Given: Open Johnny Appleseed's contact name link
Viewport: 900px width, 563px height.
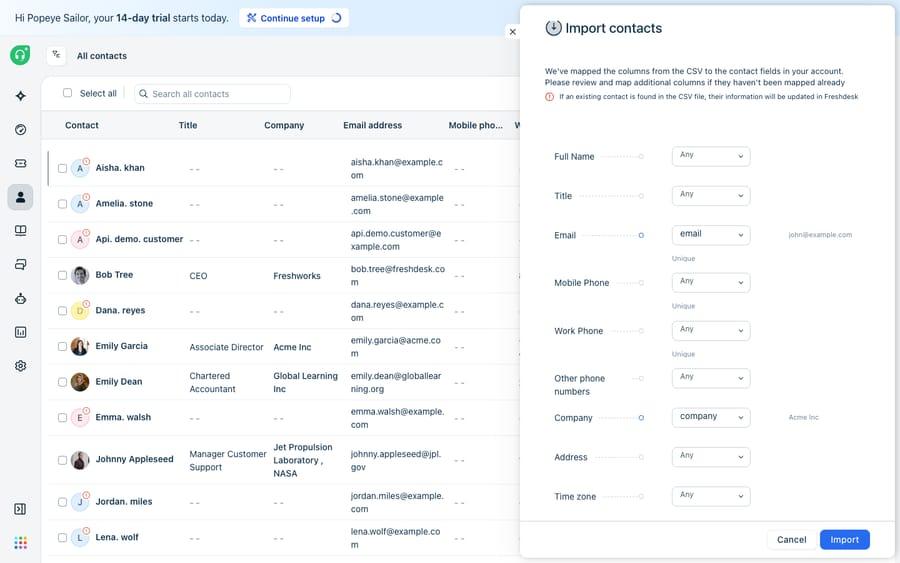Looking at the screenshot, I should [134, 459].
